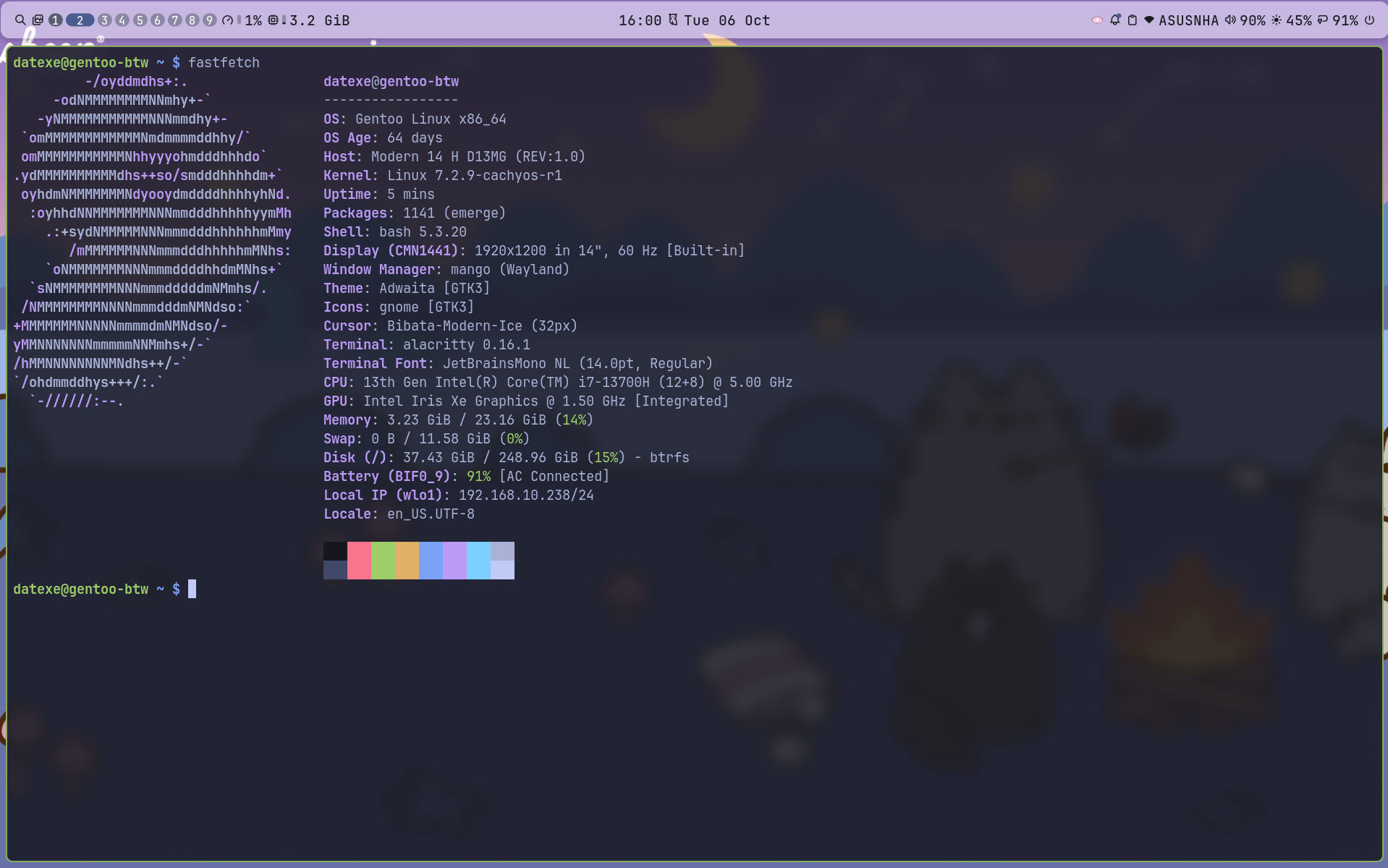1388x868 pixels.
Task: Click the pink lotus icon in the tray
Action: click(1097, 20)
